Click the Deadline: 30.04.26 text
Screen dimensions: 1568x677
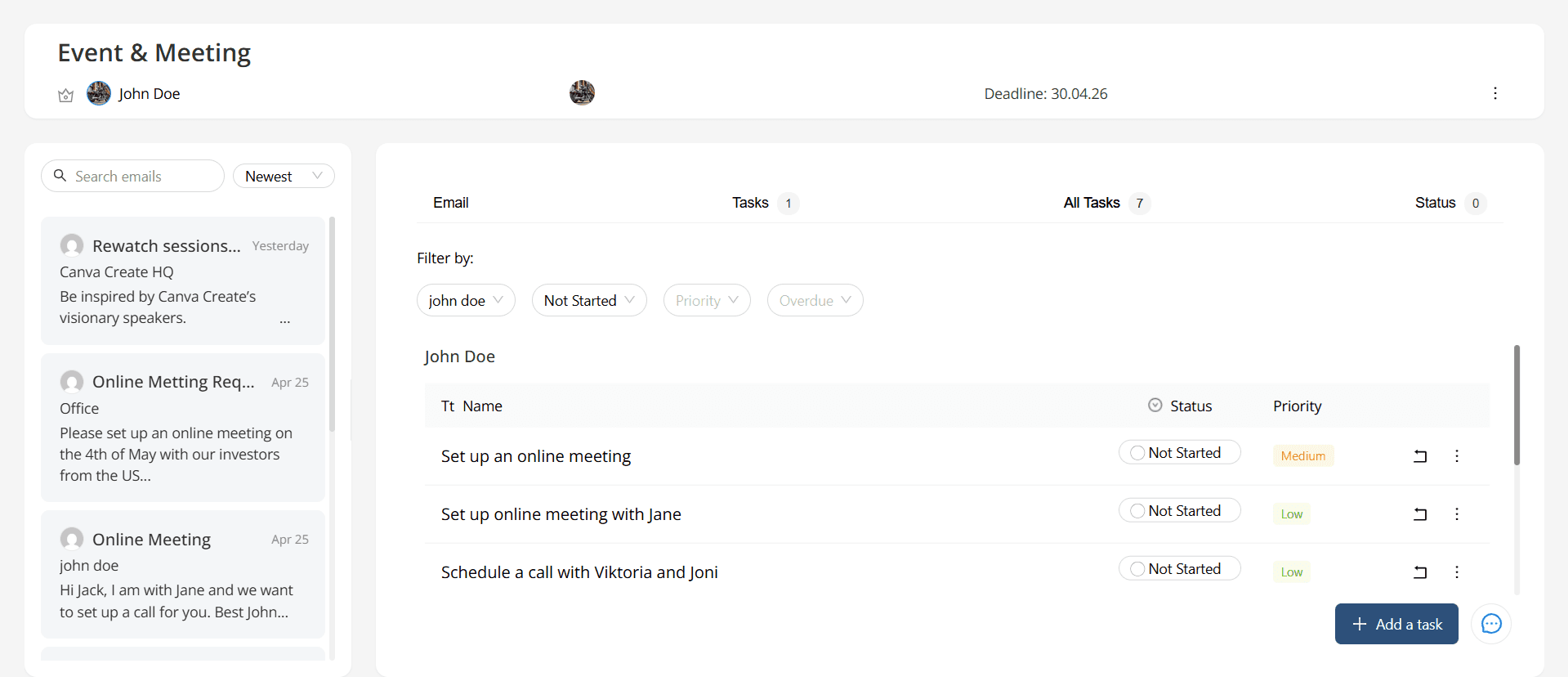click(1046, 94)
